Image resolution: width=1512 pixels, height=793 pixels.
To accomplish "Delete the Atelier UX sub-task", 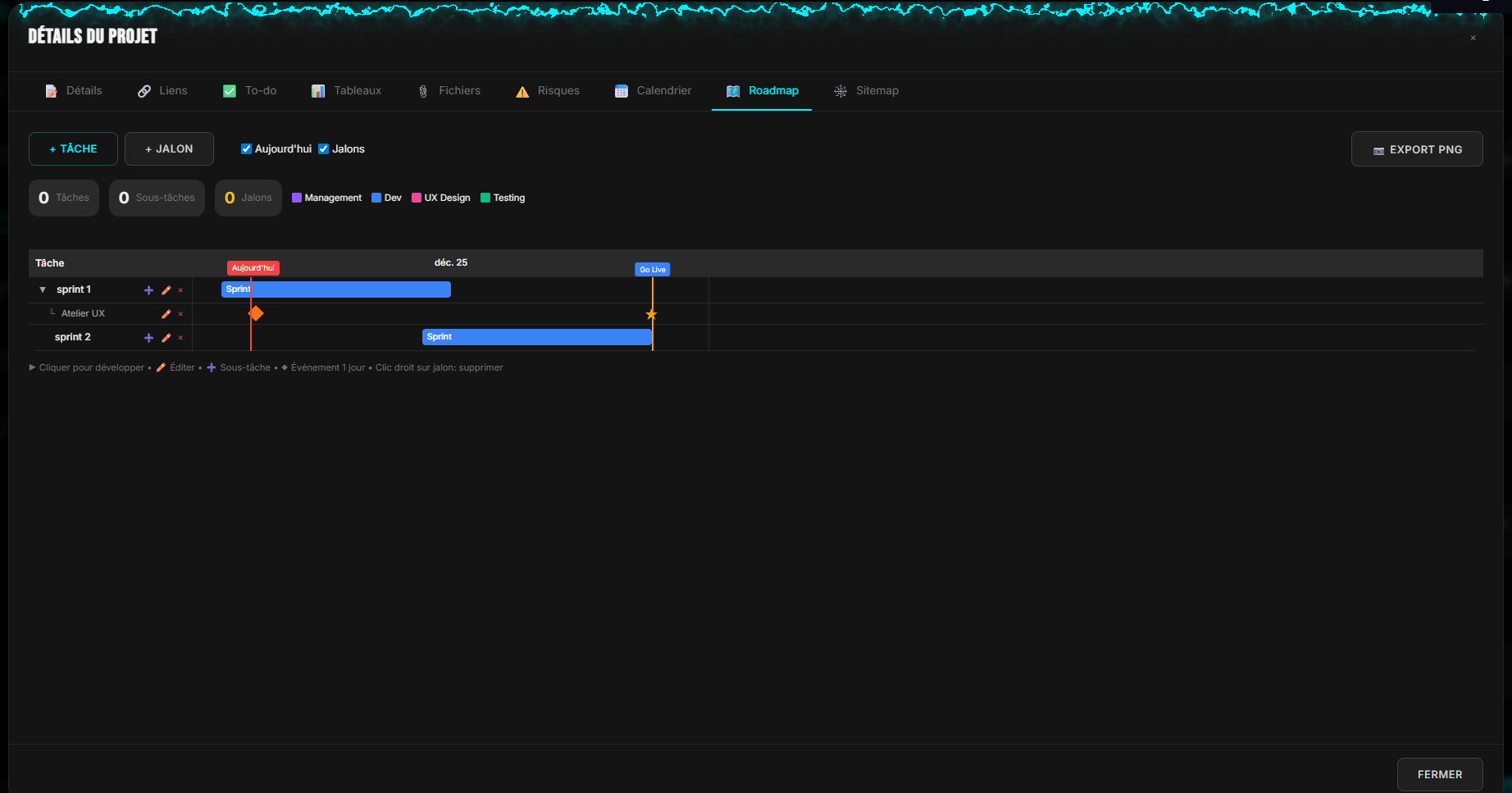I will pyautogui.click(x=180, y=314).
